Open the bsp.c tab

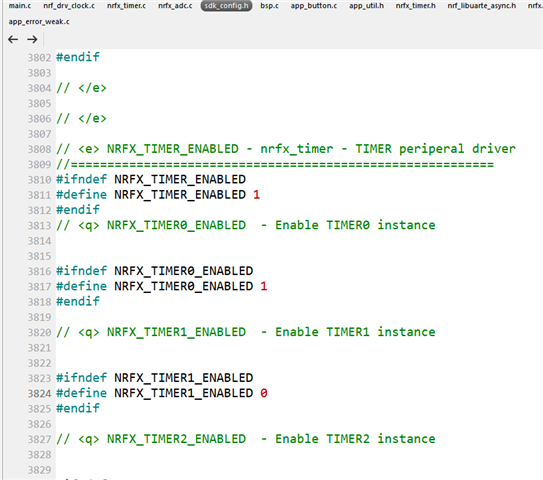point(269,6)
